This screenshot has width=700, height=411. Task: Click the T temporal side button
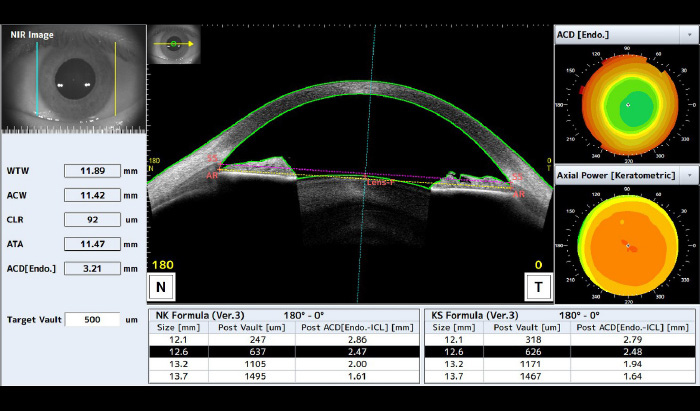(538, 287)
